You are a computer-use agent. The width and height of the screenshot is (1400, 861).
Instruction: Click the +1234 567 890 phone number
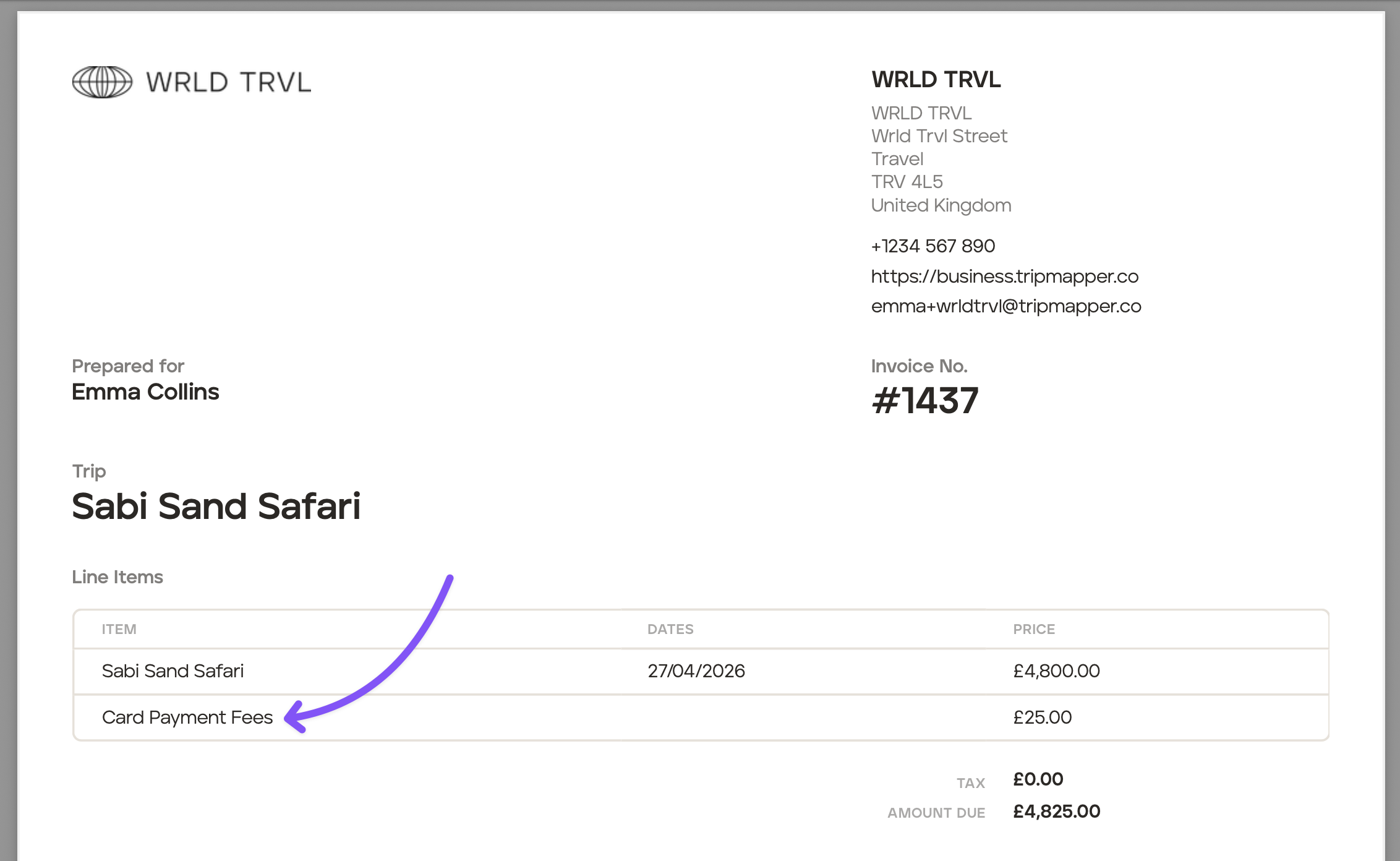tap(933, 246)
